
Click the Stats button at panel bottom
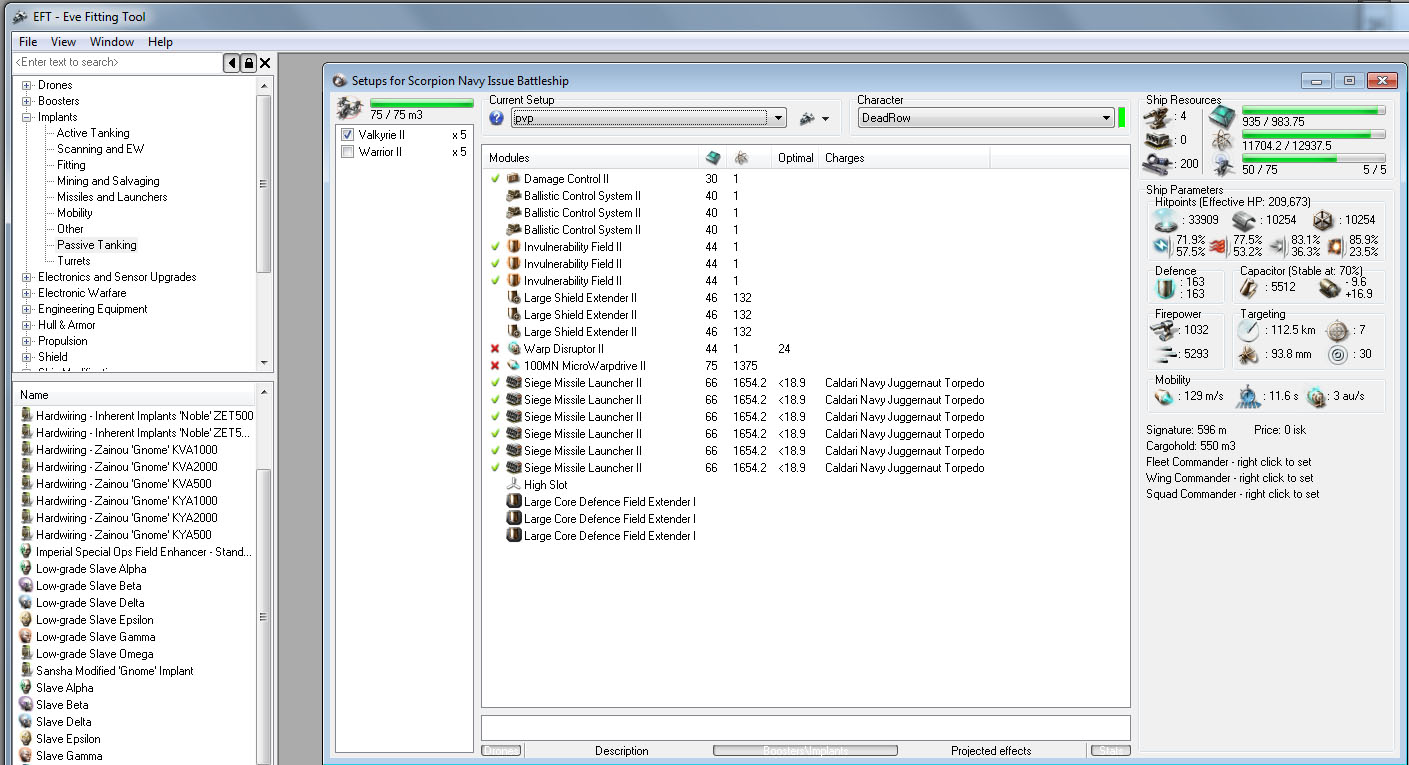1109,750
